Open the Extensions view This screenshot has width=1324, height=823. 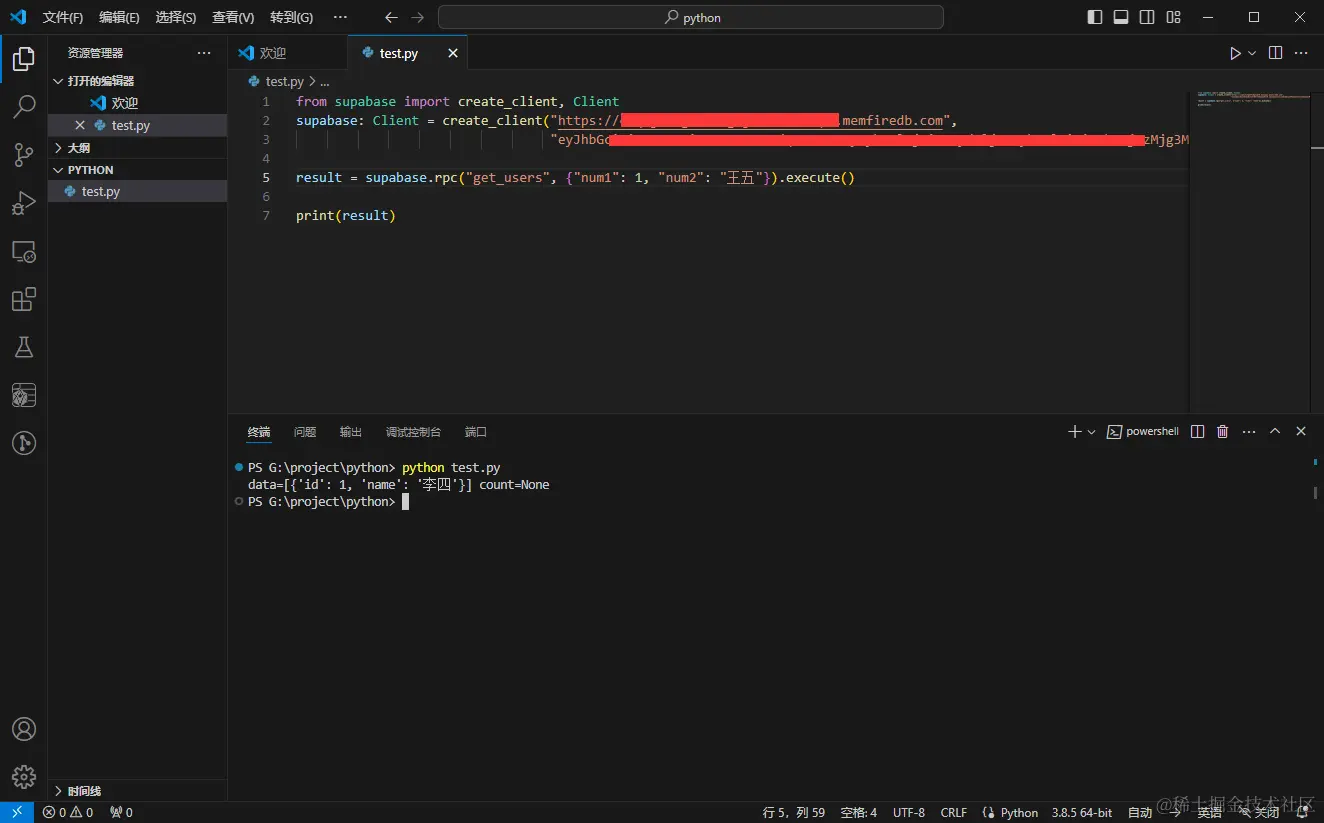(24, 299)
